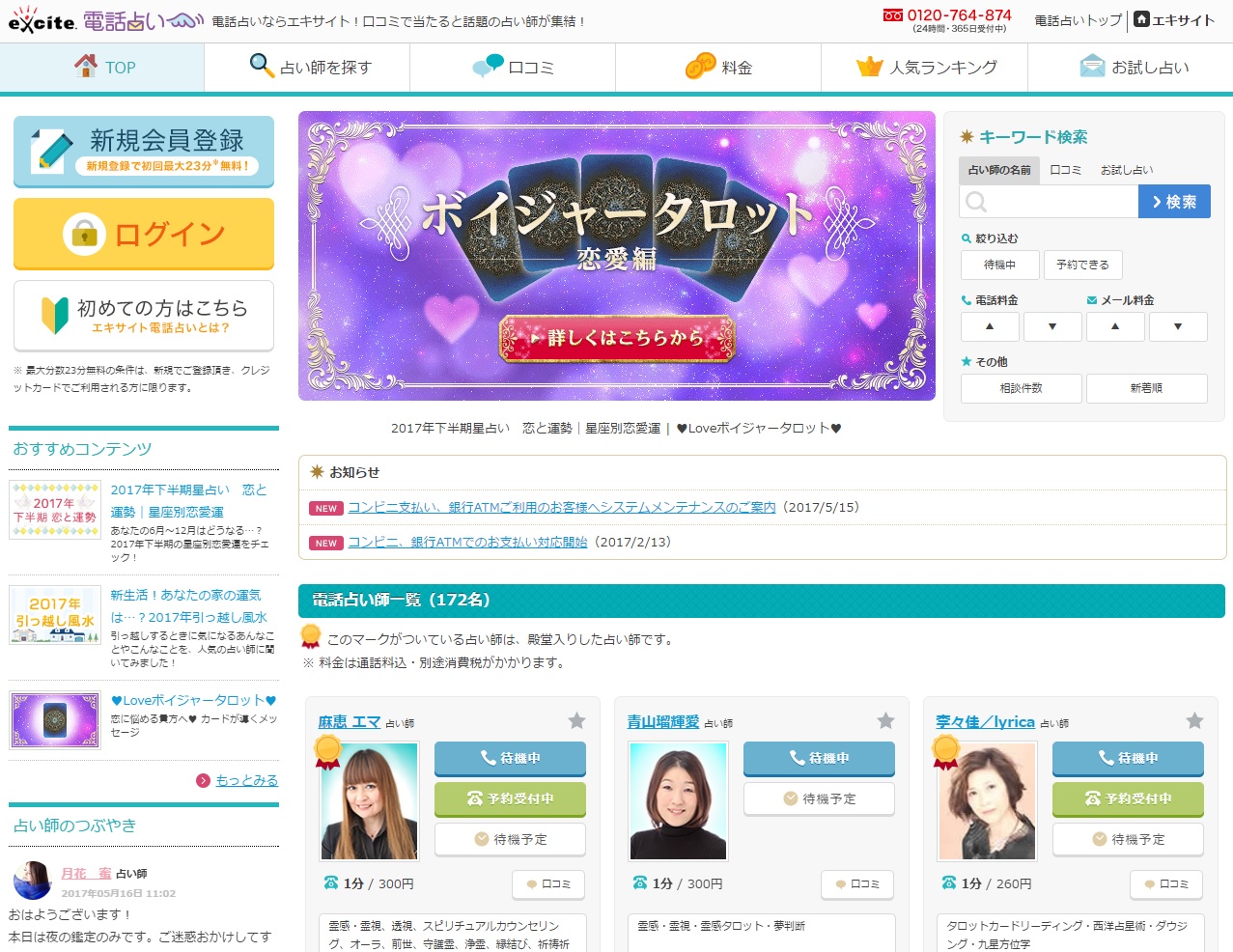Image resolution: width=1233 pixels, height=952 pixels.
Task: Star the 李々佳/lyrica fortune teller card
Action: (1194, 720)
